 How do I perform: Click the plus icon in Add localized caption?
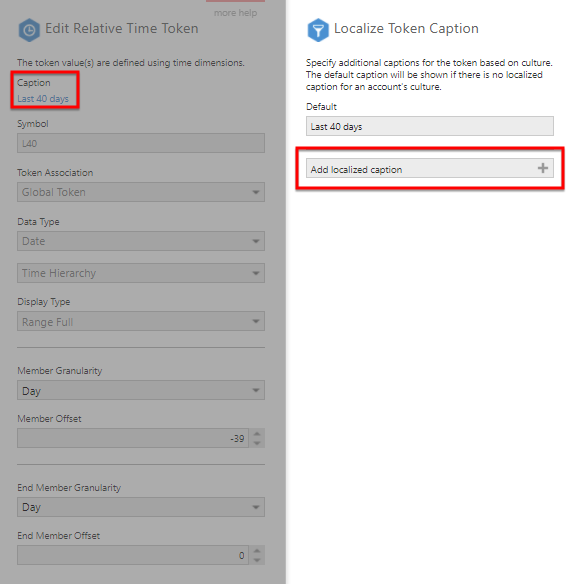[543, 168]
